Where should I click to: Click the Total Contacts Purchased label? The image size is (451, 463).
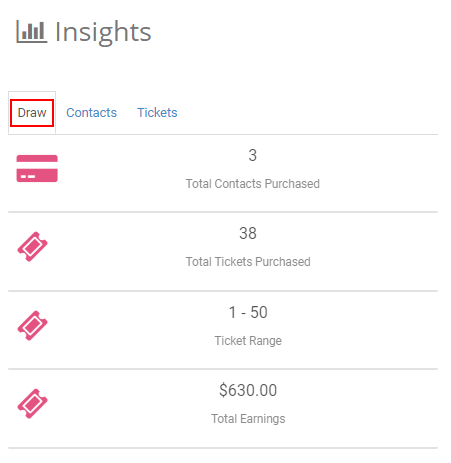[x=253, y=184]
